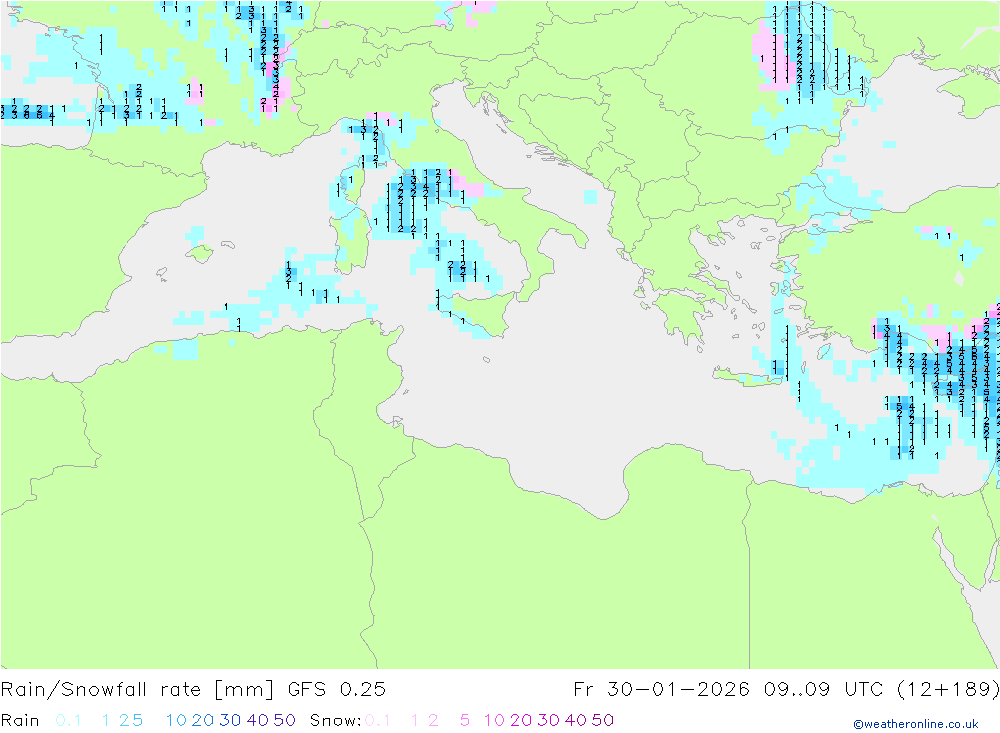Click the 'Fr 30-01-2026 09..09 UTC (12+189)' timestamp
1000x733 pixels.
[x=786, y=690]
